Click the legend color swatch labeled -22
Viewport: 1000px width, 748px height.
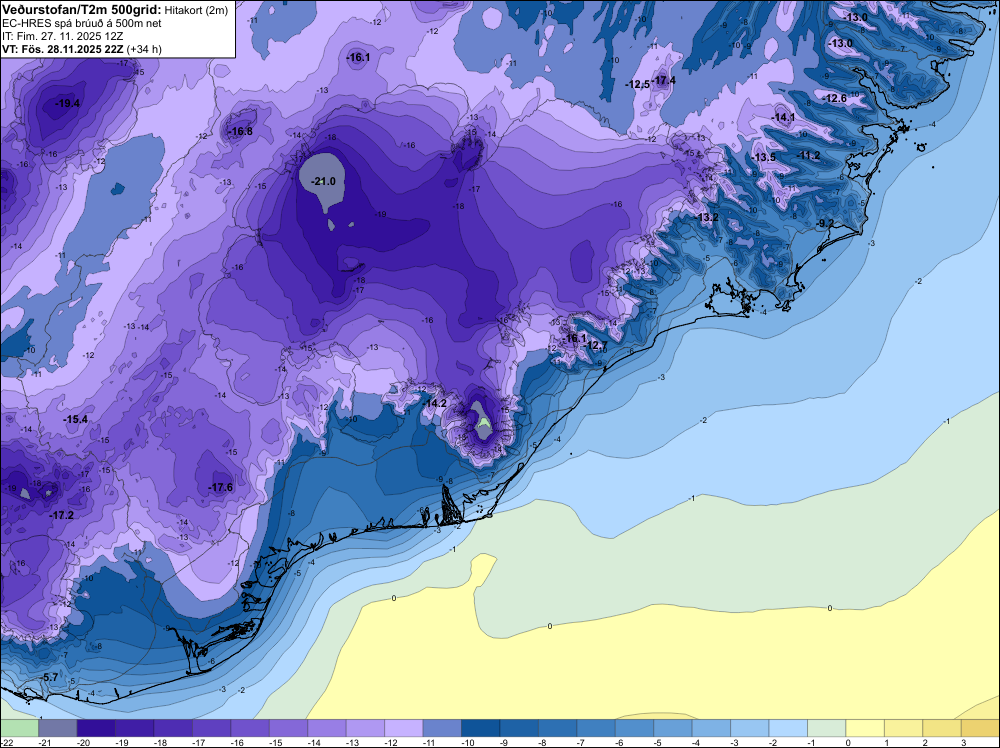tap(19, 728)
